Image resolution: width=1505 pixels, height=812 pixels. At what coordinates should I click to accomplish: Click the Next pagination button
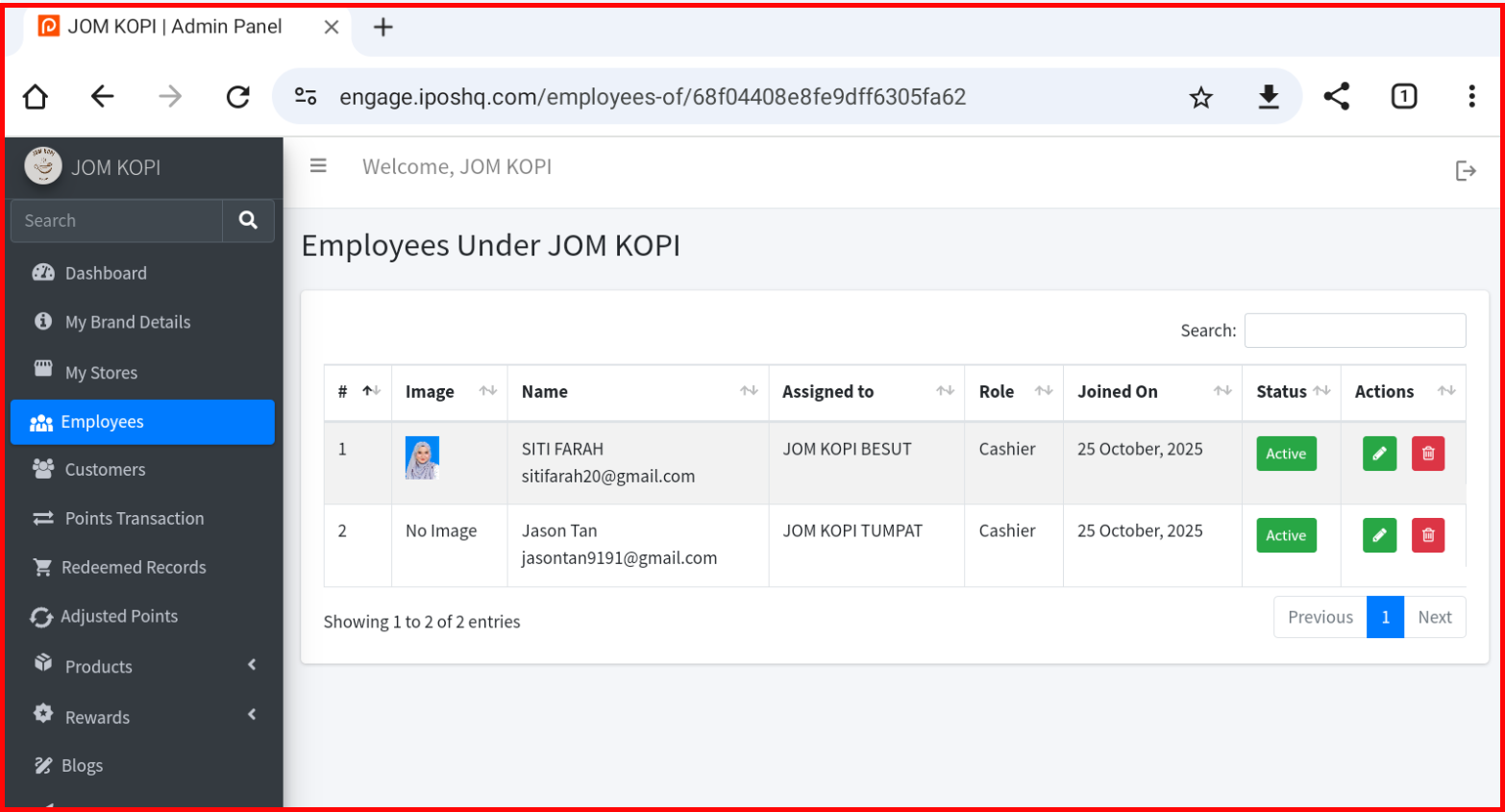(x=1434, y=617)
